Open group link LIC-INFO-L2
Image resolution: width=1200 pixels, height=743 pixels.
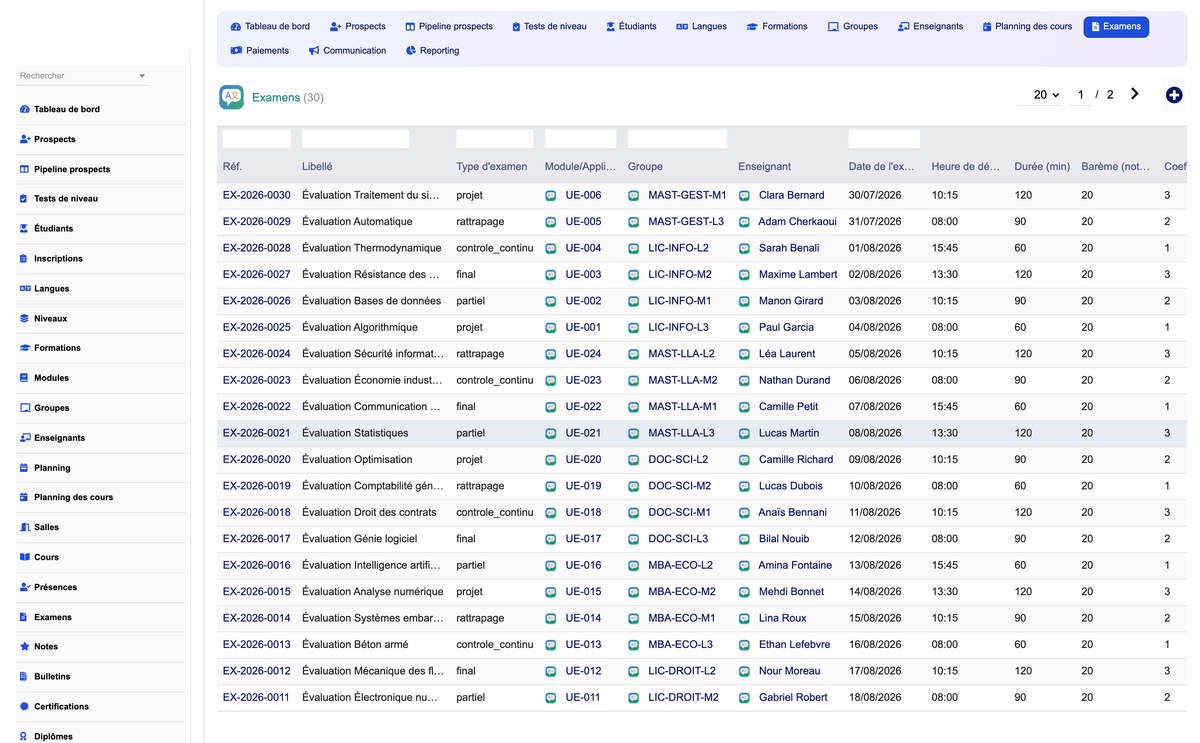(x=678, y=248)
